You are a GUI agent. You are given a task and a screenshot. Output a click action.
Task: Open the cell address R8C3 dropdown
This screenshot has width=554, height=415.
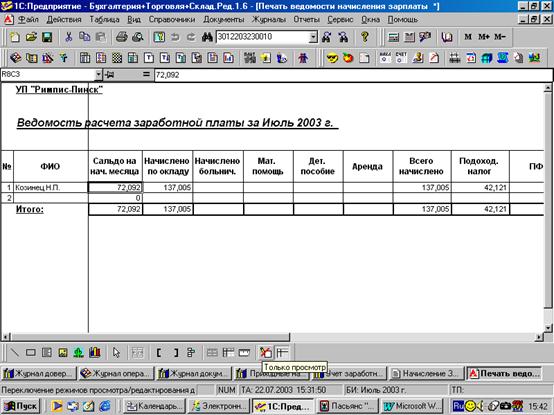click(99, 75)
